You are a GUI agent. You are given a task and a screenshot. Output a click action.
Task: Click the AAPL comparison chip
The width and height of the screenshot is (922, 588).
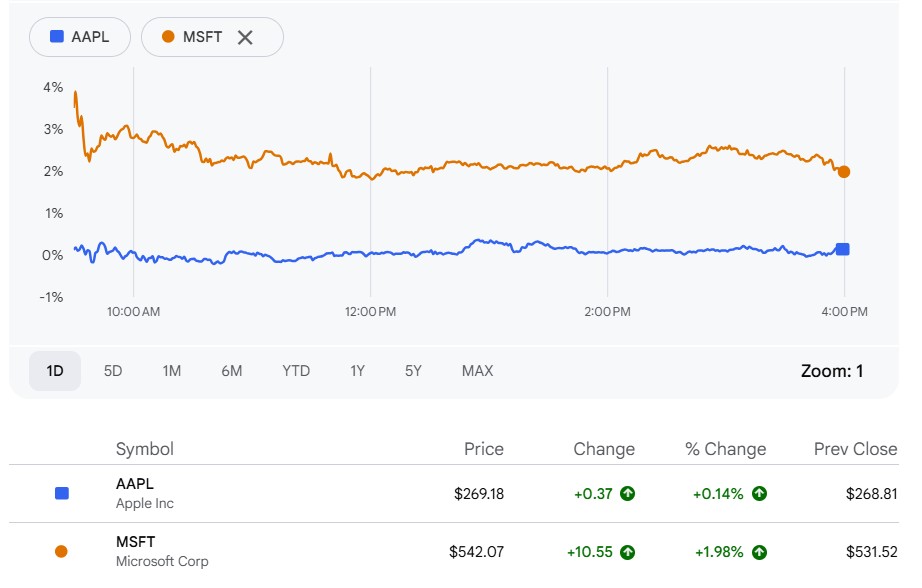point(80,37)
